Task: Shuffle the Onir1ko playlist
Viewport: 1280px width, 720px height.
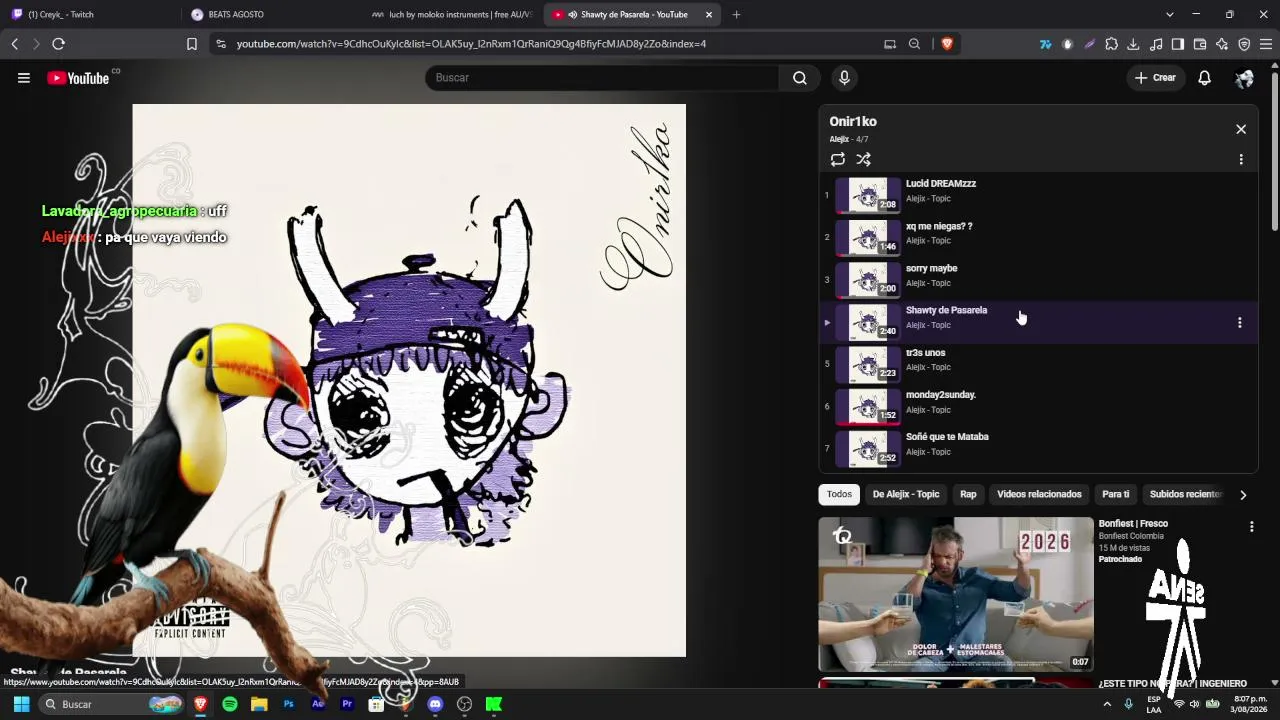Action: click(863, 159)
